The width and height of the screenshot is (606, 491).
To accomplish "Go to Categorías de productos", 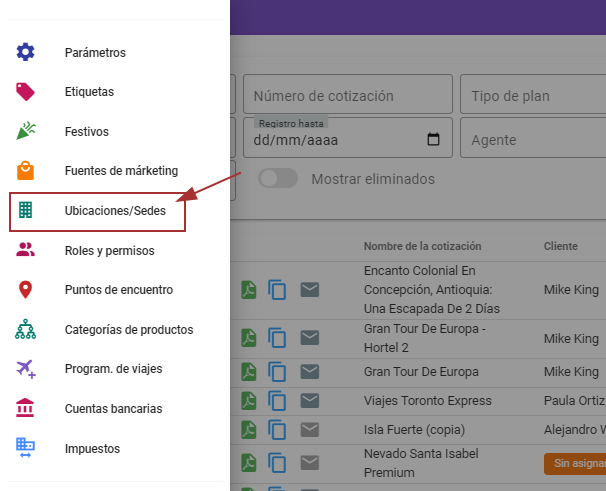I will coord(128,329).
